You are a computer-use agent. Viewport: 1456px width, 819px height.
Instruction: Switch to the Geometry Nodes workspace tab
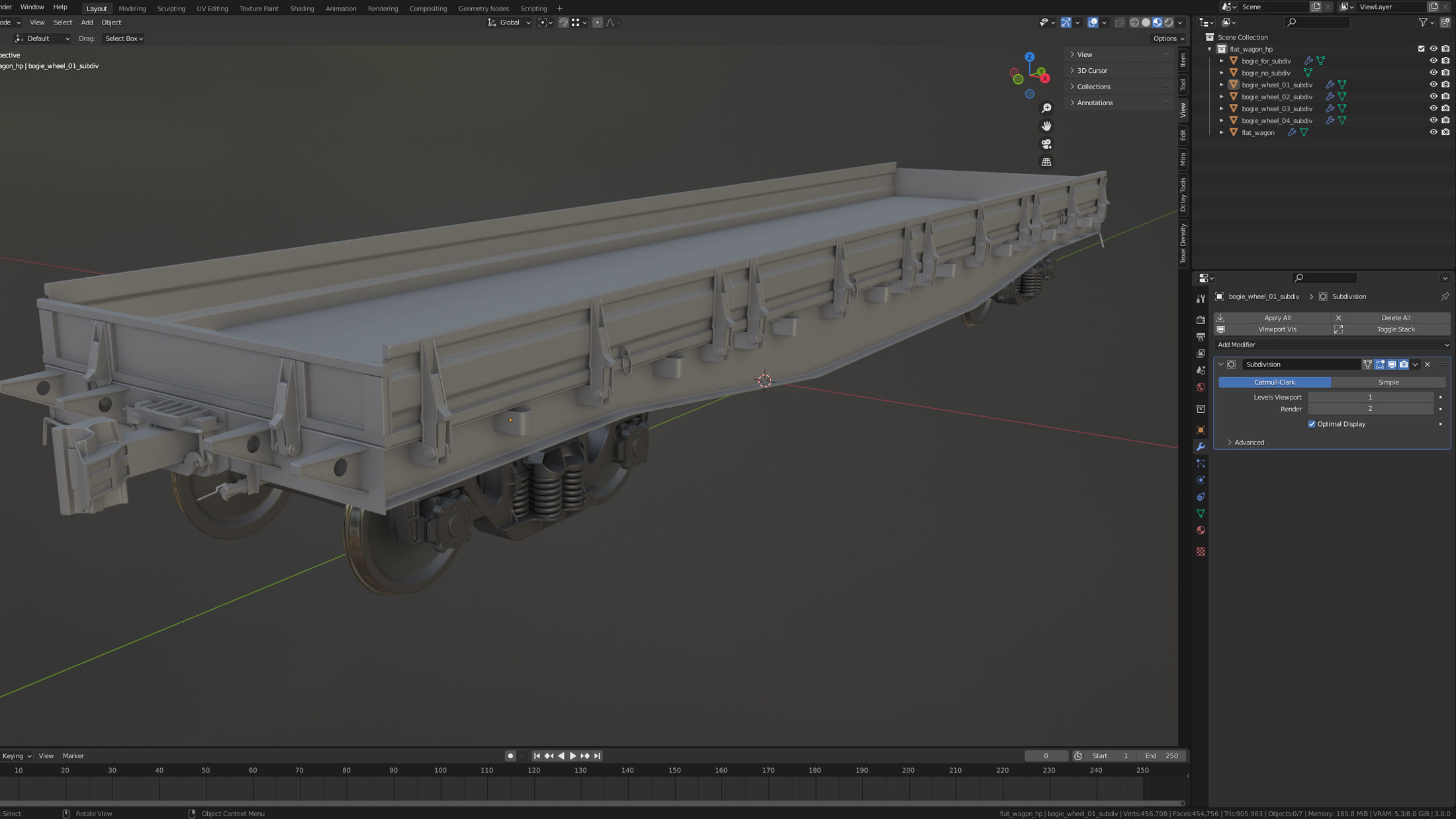(x=483, y=9)
